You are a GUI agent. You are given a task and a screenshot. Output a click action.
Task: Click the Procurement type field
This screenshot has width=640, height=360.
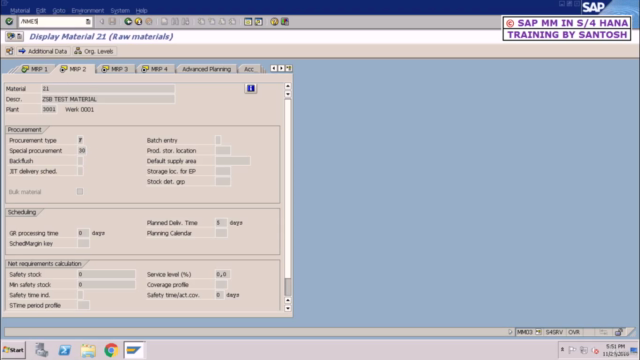(x=80, y=140)
